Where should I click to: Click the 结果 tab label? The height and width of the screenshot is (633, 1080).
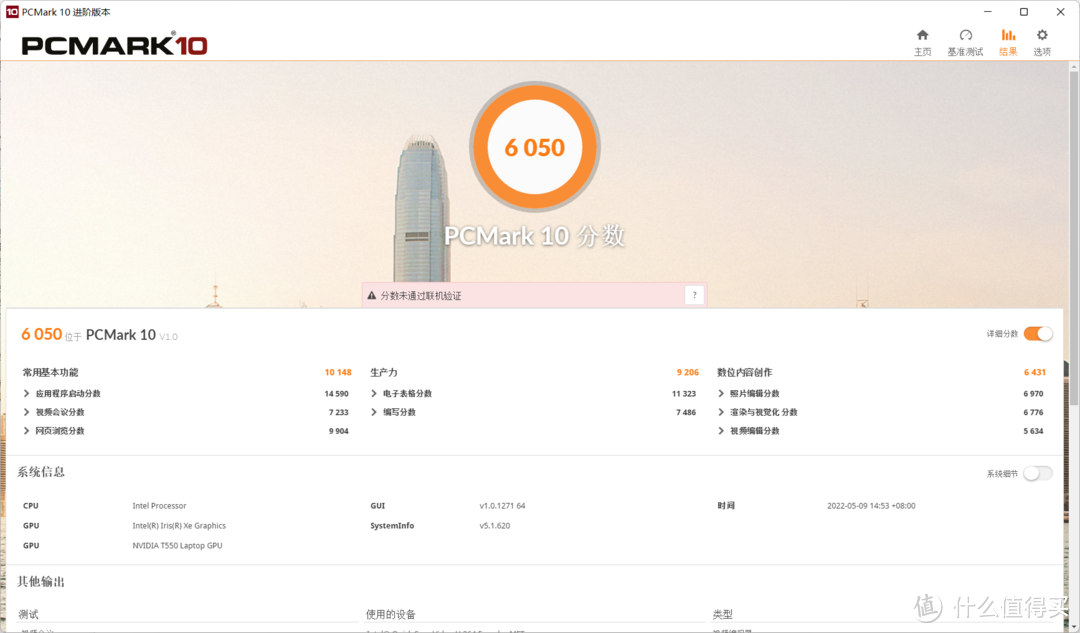pos(1008,52)
